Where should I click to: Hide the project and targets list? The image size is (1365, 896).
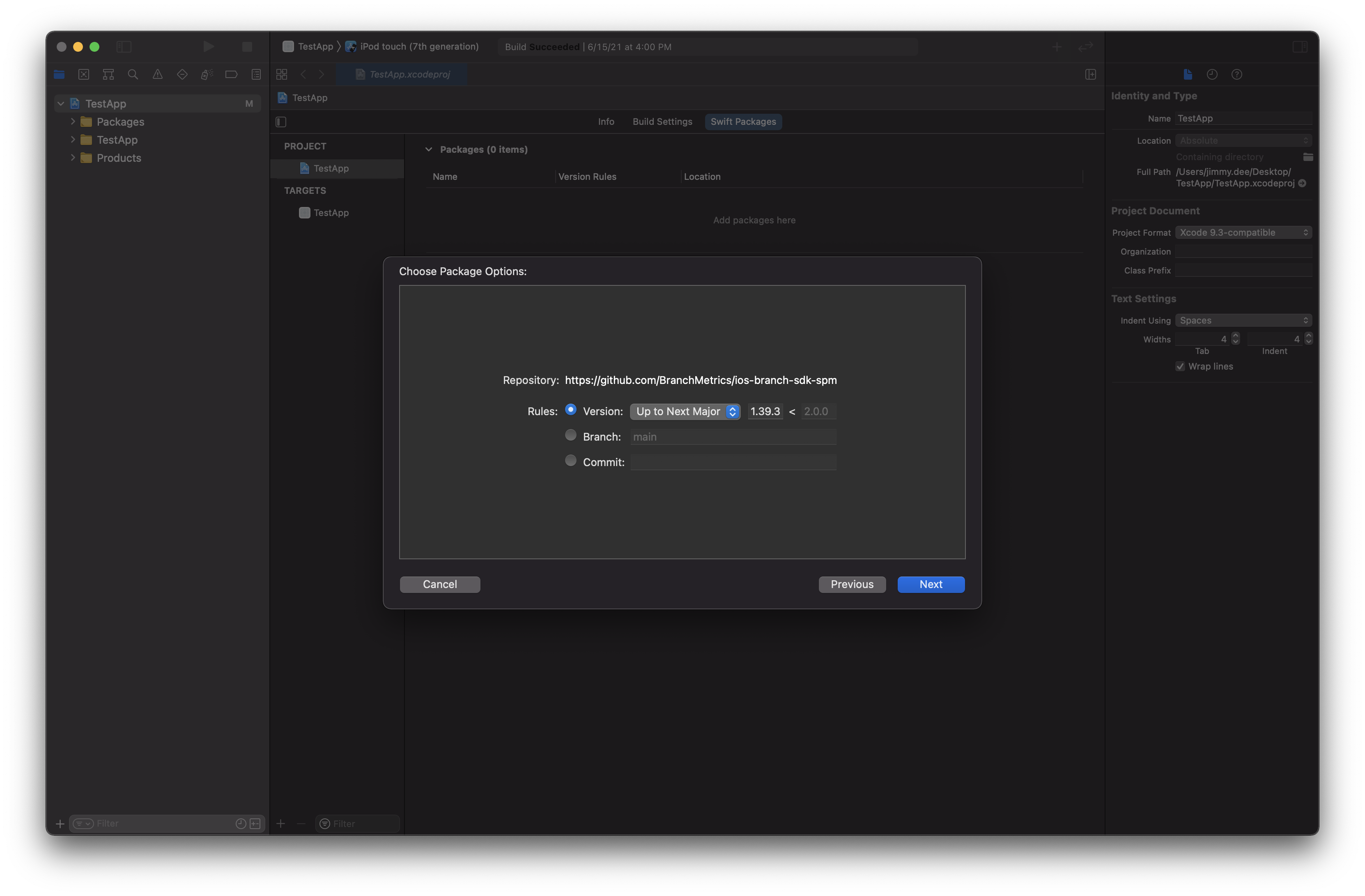pos(281,122)
